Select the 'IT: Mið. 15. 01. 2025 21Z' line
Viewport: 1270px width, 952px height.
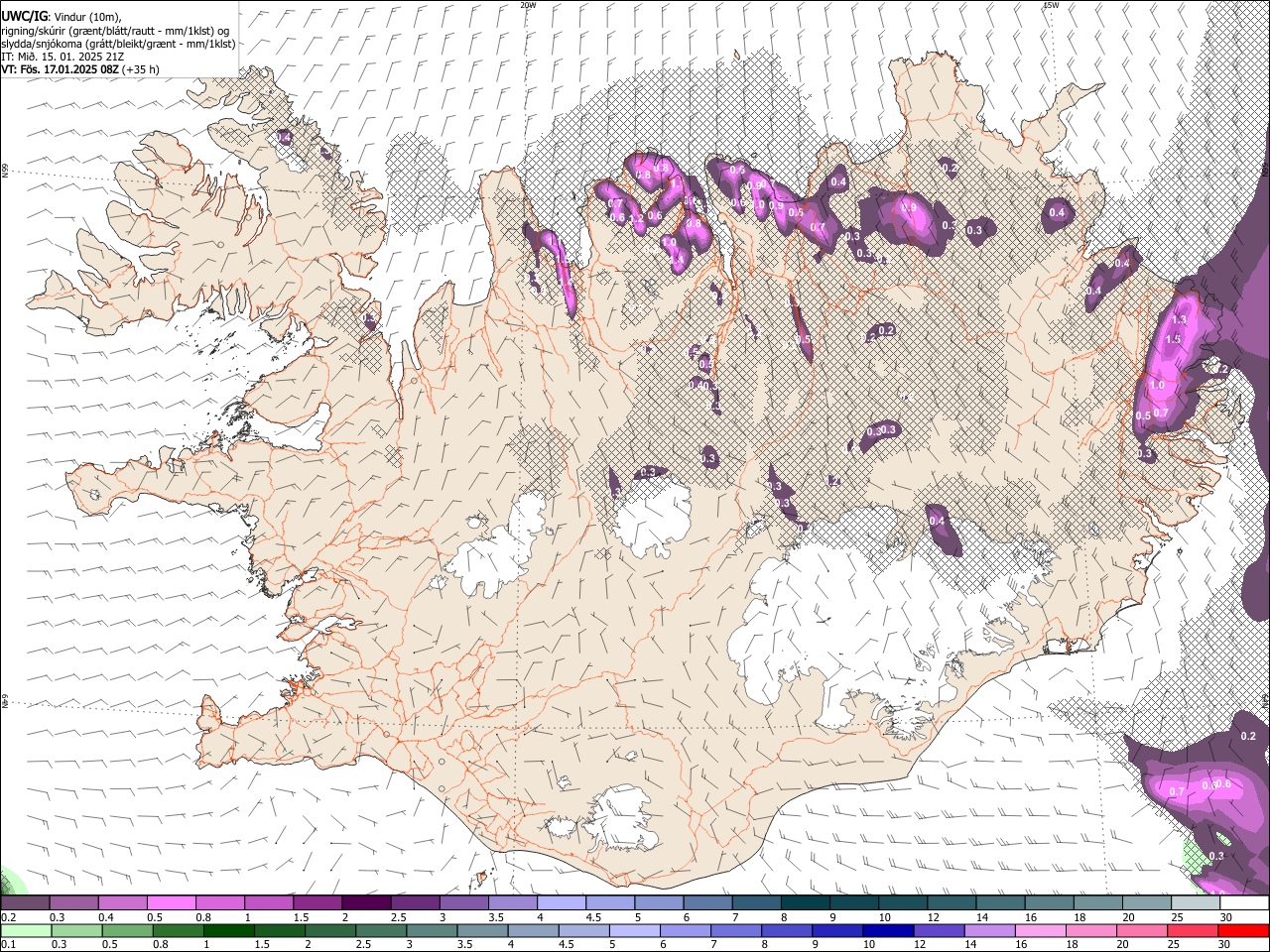[x=63, y=57]
